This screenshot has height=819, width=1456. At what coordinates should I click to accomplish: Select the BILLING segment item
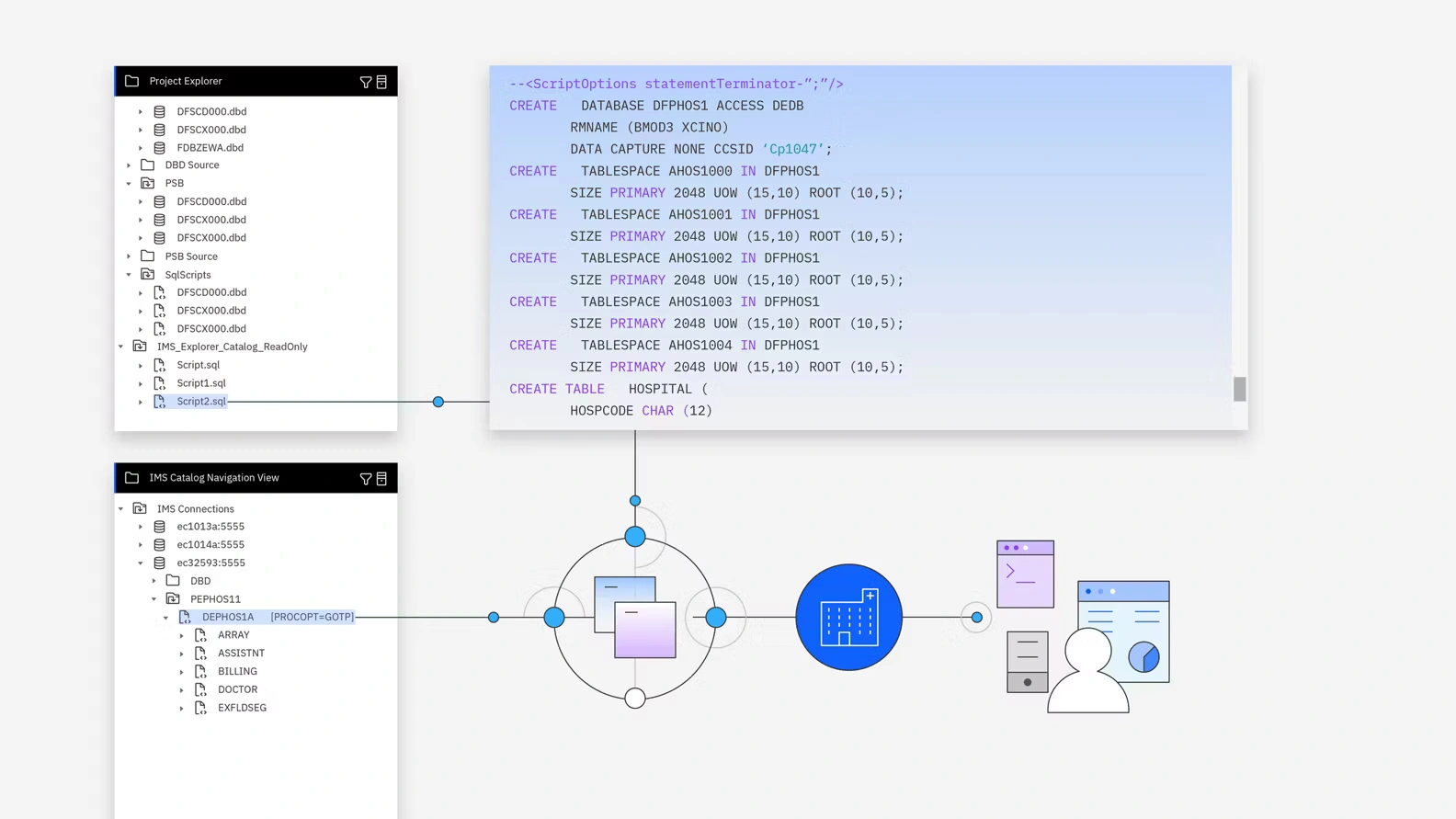tap(237, 671)
